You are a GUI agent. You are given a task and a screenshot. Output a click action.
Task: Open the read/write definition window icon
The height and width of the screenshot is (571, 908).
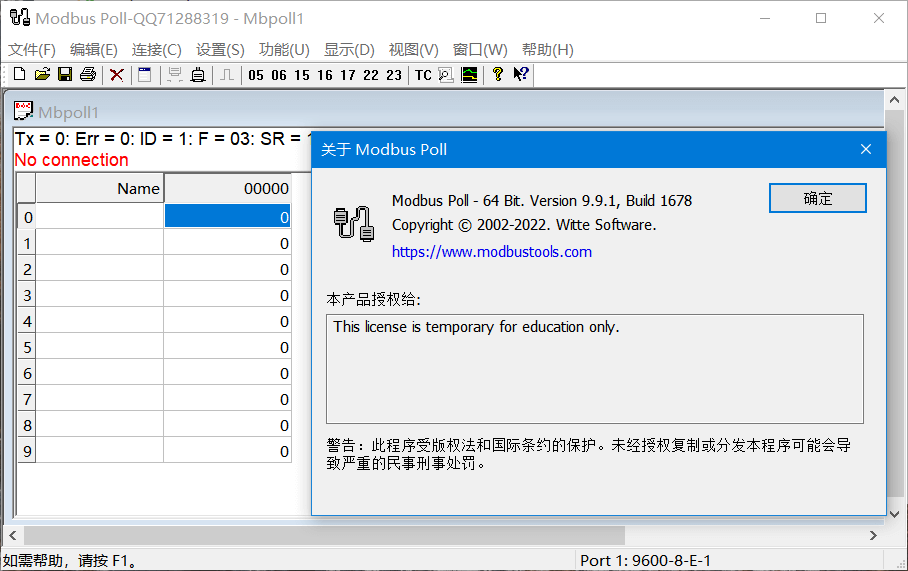point(145,75)
